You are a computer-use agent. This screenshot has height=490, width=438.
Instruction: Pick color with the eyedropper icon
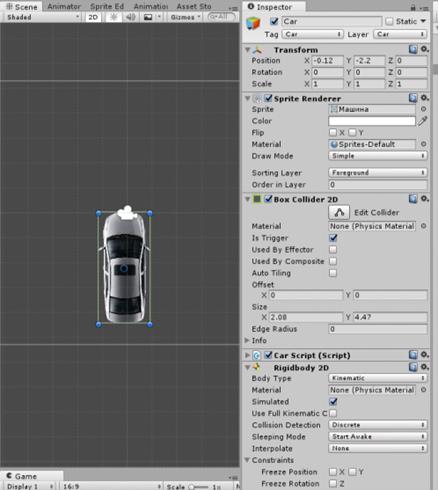pyautogui.click(x=423, y=121)
